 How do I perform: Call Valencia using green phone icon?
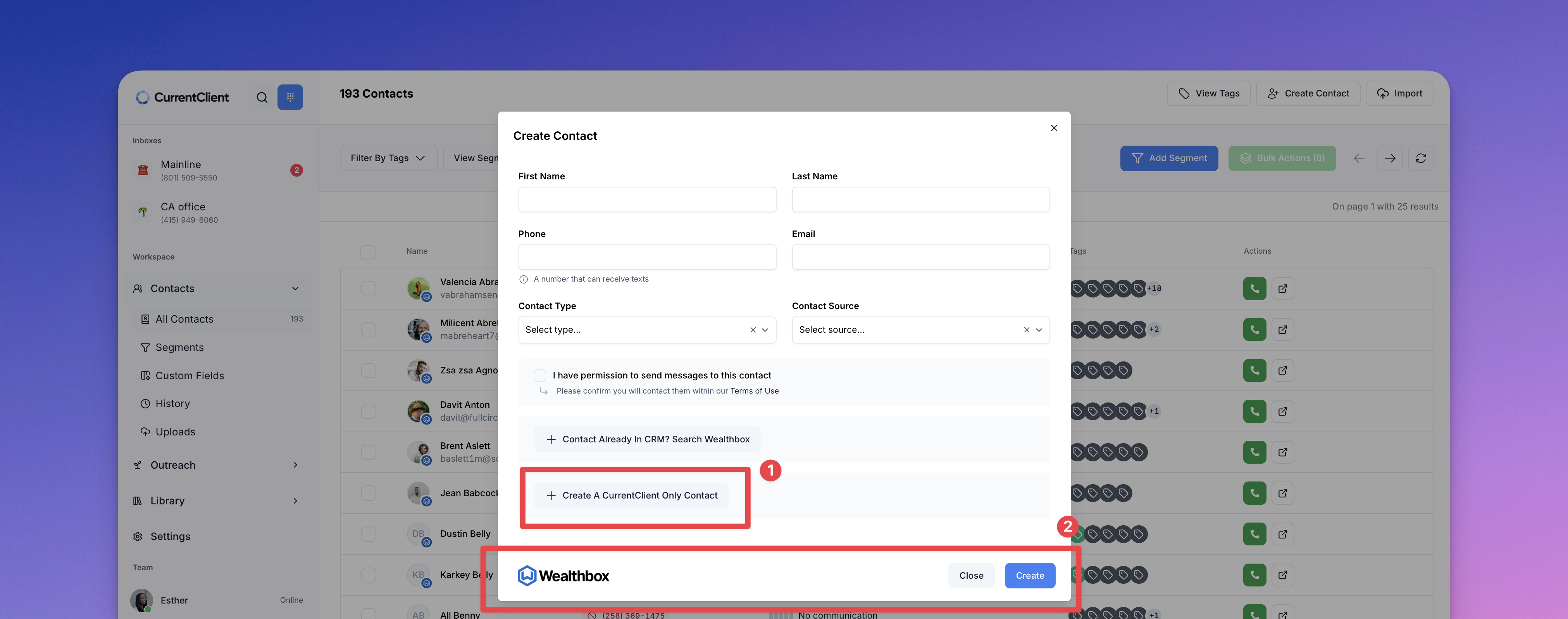1254,289
